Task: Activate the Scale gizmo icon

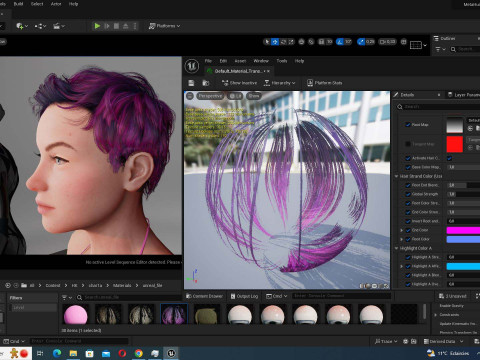Action: click(291, 42)
